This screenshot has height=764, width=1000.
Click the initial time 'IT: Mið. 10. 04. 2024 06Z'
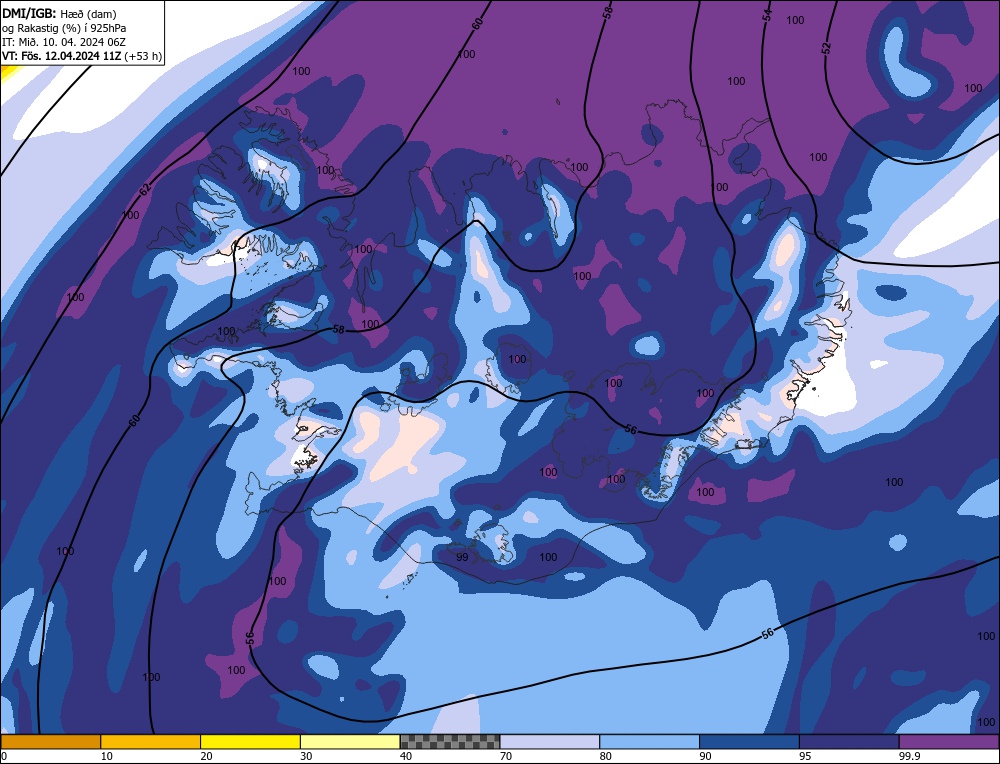click(x=64, y=42)
